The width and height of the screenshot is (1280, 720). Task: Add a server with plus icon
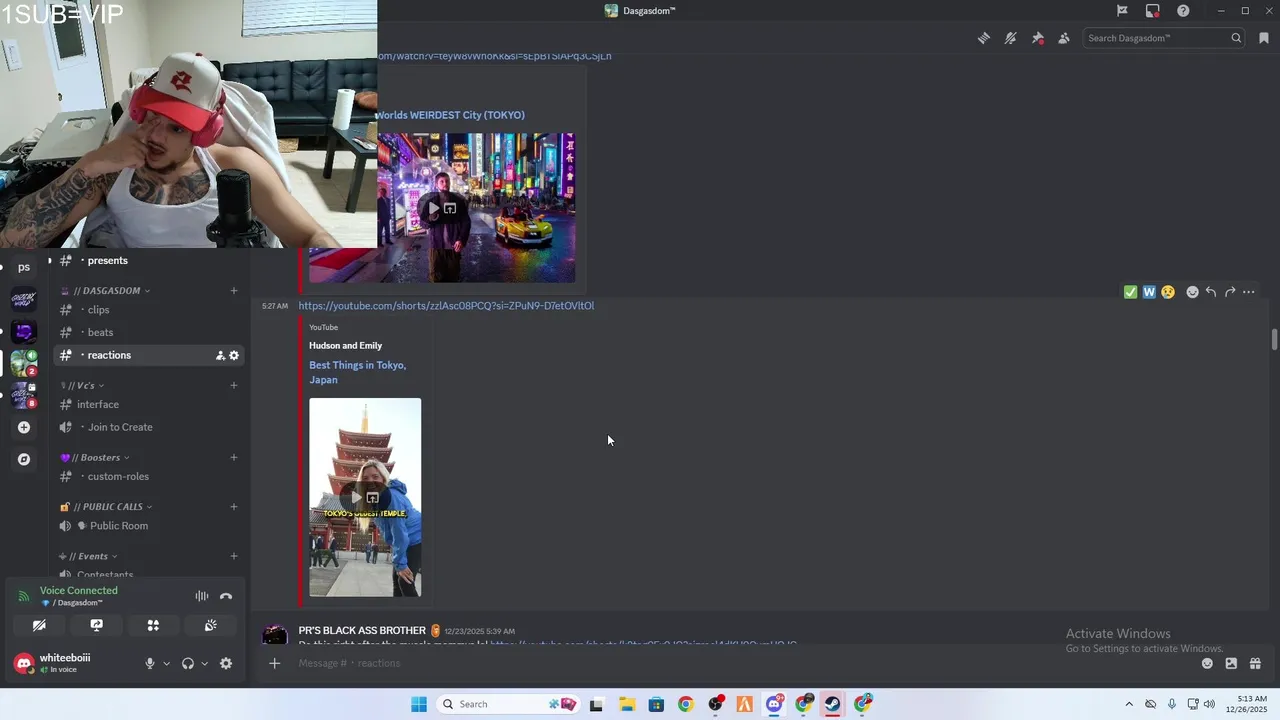pos(24,427)
